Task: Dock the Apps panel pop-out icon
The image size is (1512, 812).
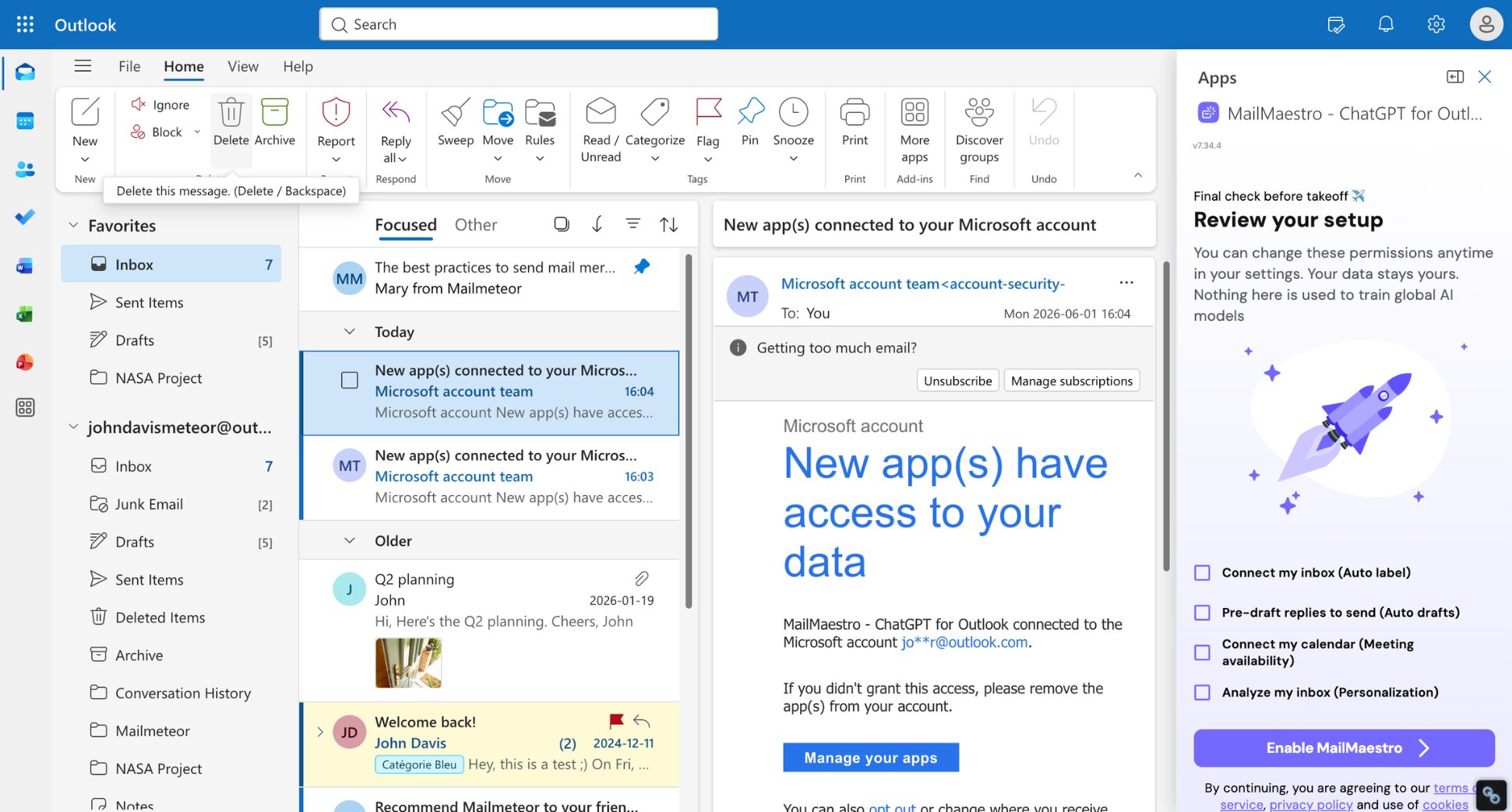Action: click(1454, 76)
